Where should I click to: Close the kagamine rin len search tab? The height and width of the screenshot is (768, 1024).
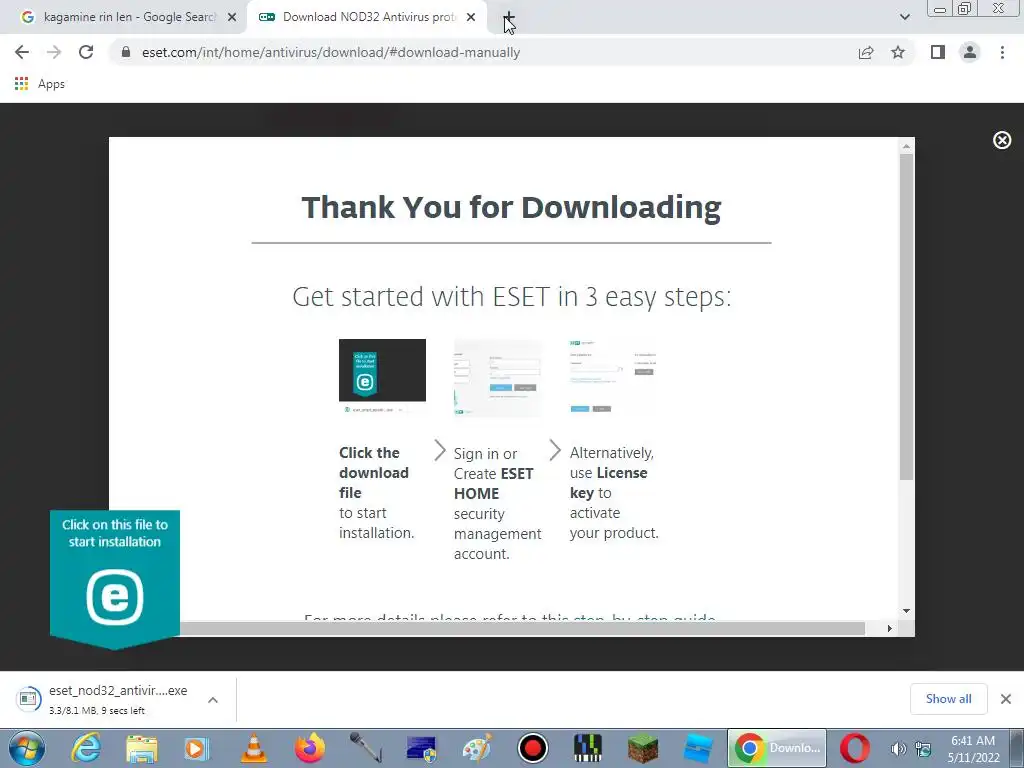pyautogui.click(x=232, y=18)
